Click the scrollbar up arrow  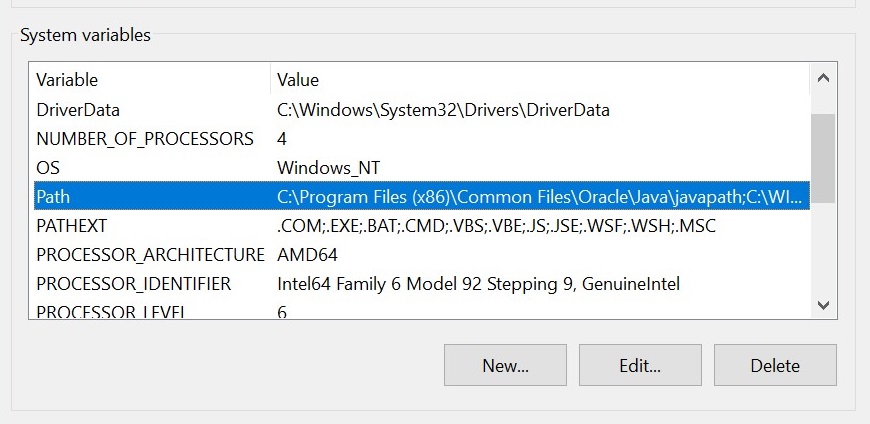pos(823,78)
